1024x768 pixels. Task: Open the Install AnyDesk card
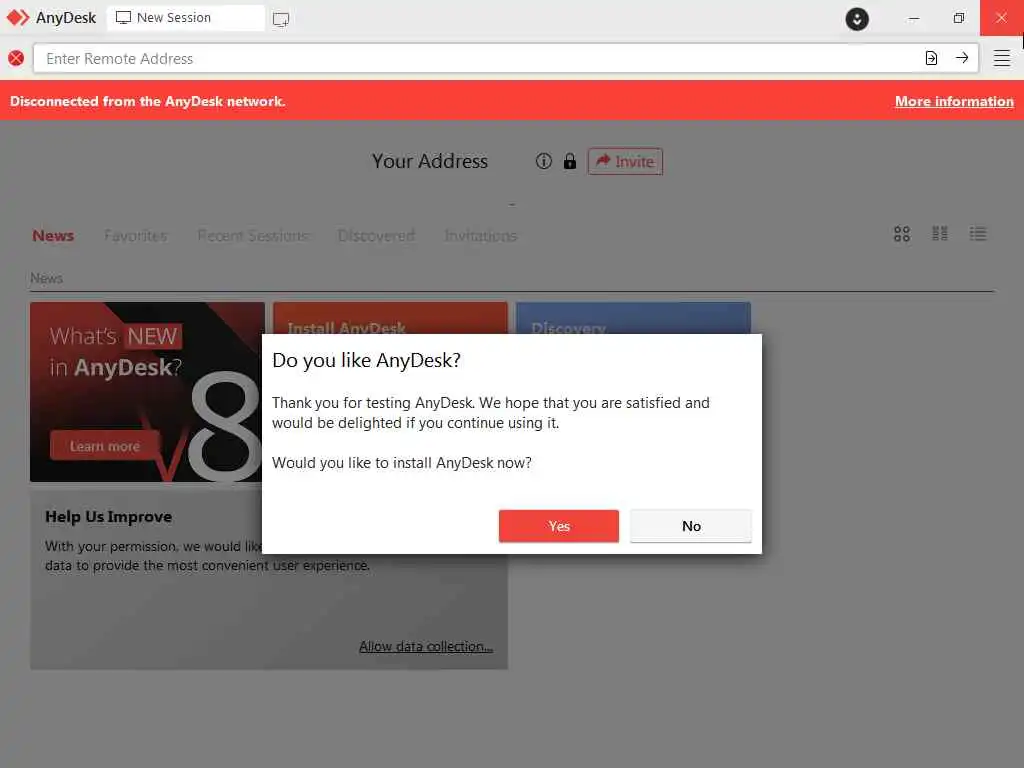[390, 318]
